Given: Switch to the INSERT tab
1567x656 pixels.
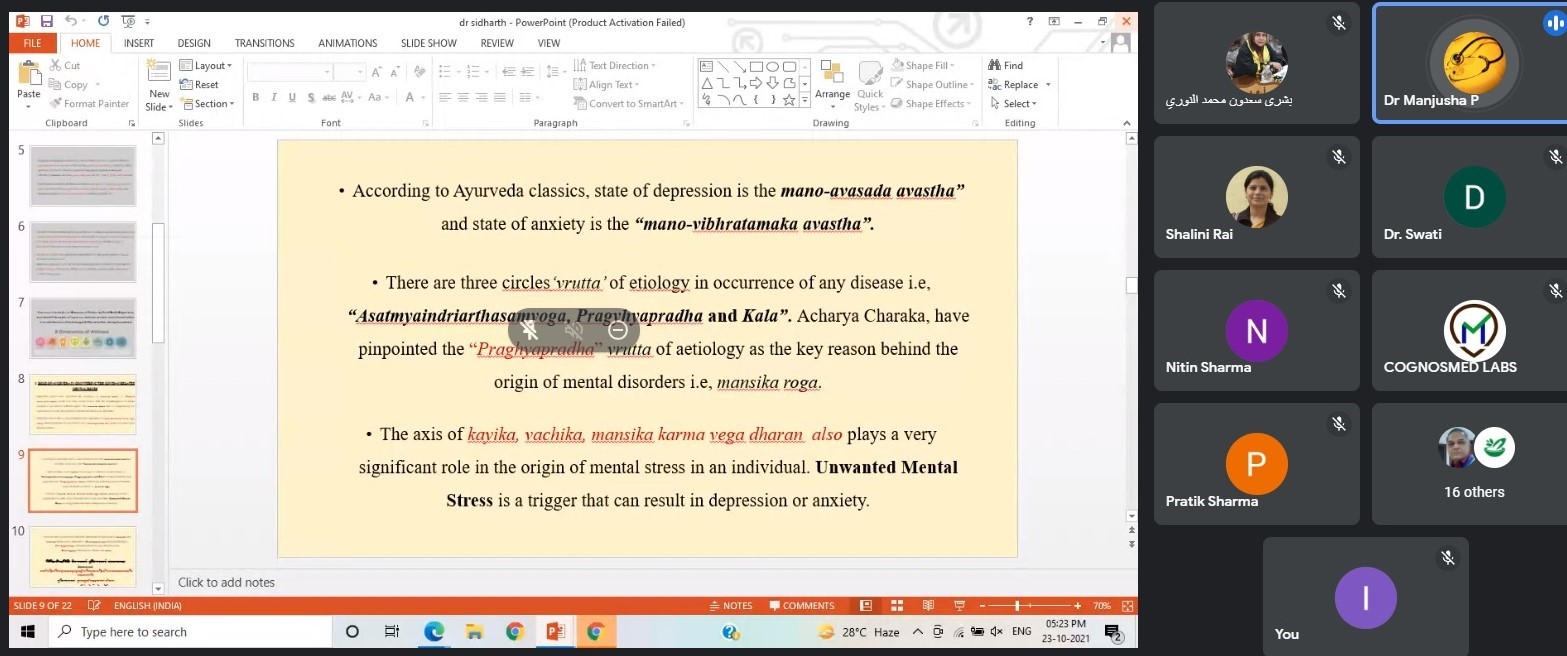Looking at the screenshot, I should 139,43.
